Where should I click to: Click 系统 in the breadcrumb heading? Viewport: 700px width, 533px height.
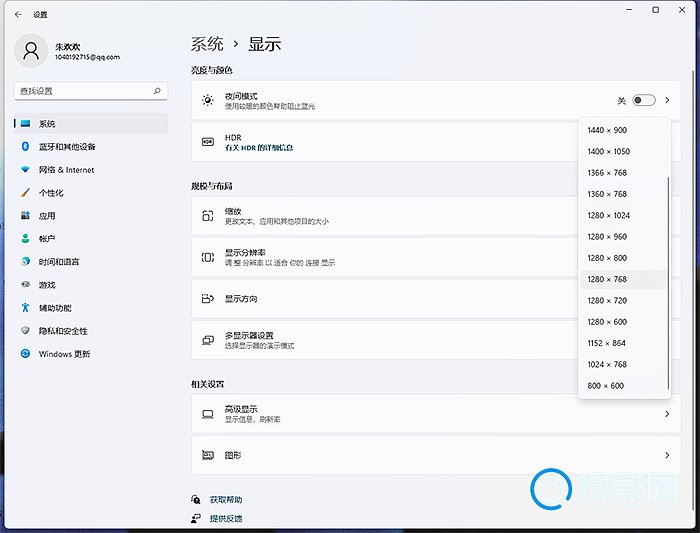(207, 44)
